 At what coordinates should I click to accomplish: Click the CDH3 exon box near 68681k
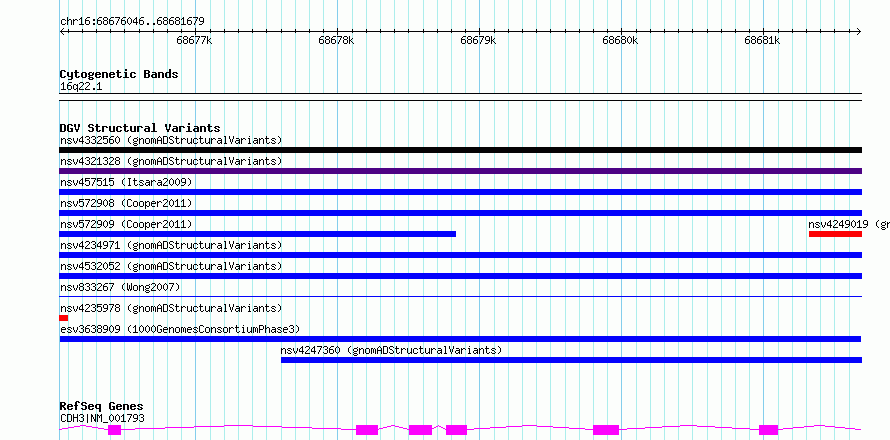(x=769, y=430)
